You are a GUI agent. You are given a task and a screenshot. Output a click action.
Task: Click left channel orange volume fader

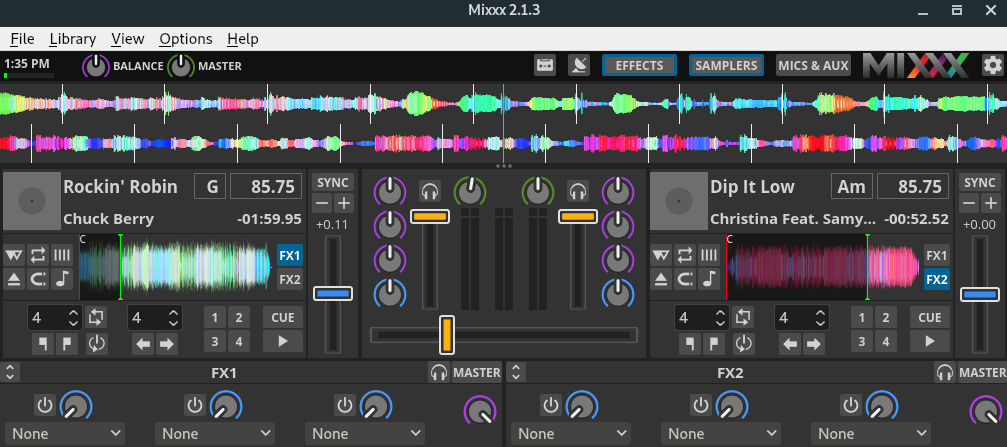430,217
